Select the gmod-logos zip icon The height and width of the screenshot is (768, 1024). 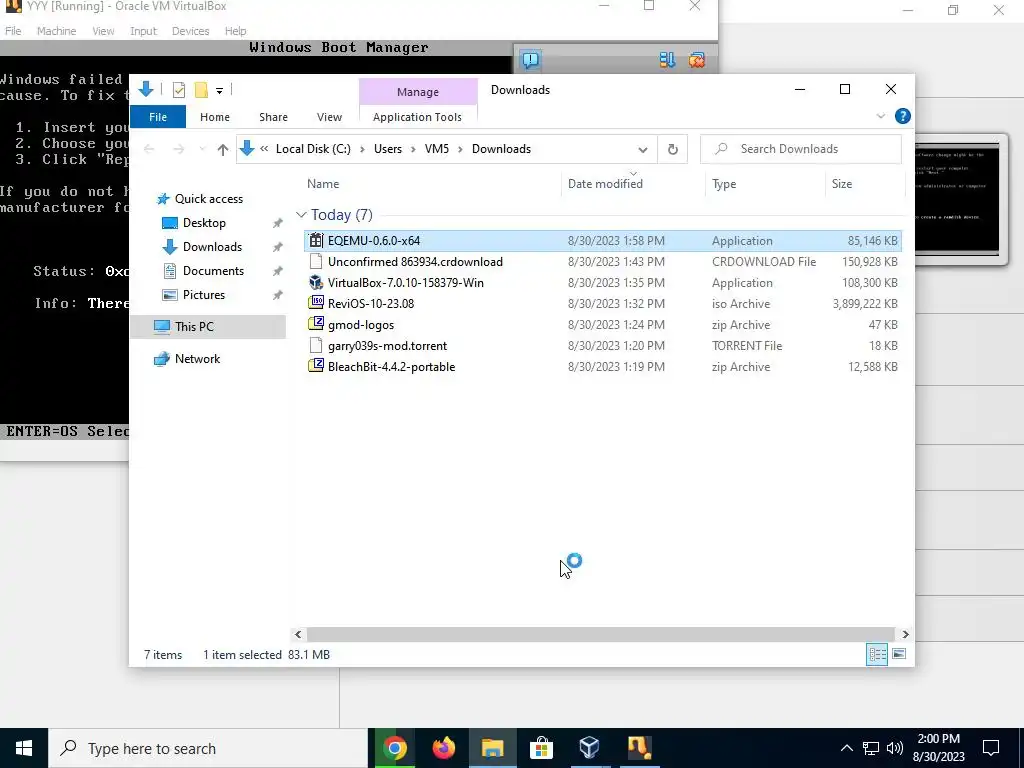point(316,324)
